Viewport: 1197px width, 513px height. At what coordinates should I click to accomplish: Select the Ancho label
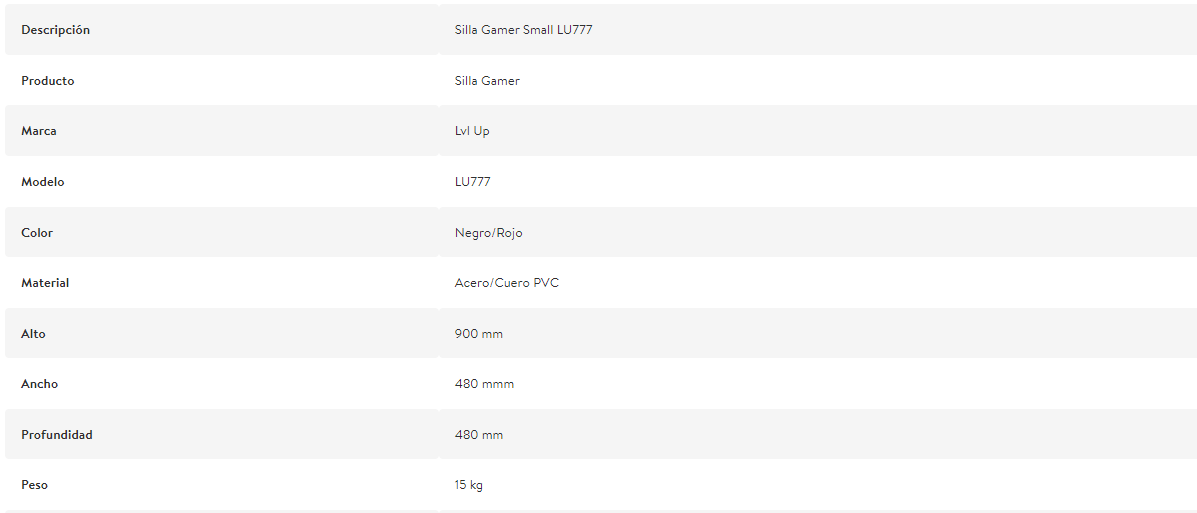[40, 384]
